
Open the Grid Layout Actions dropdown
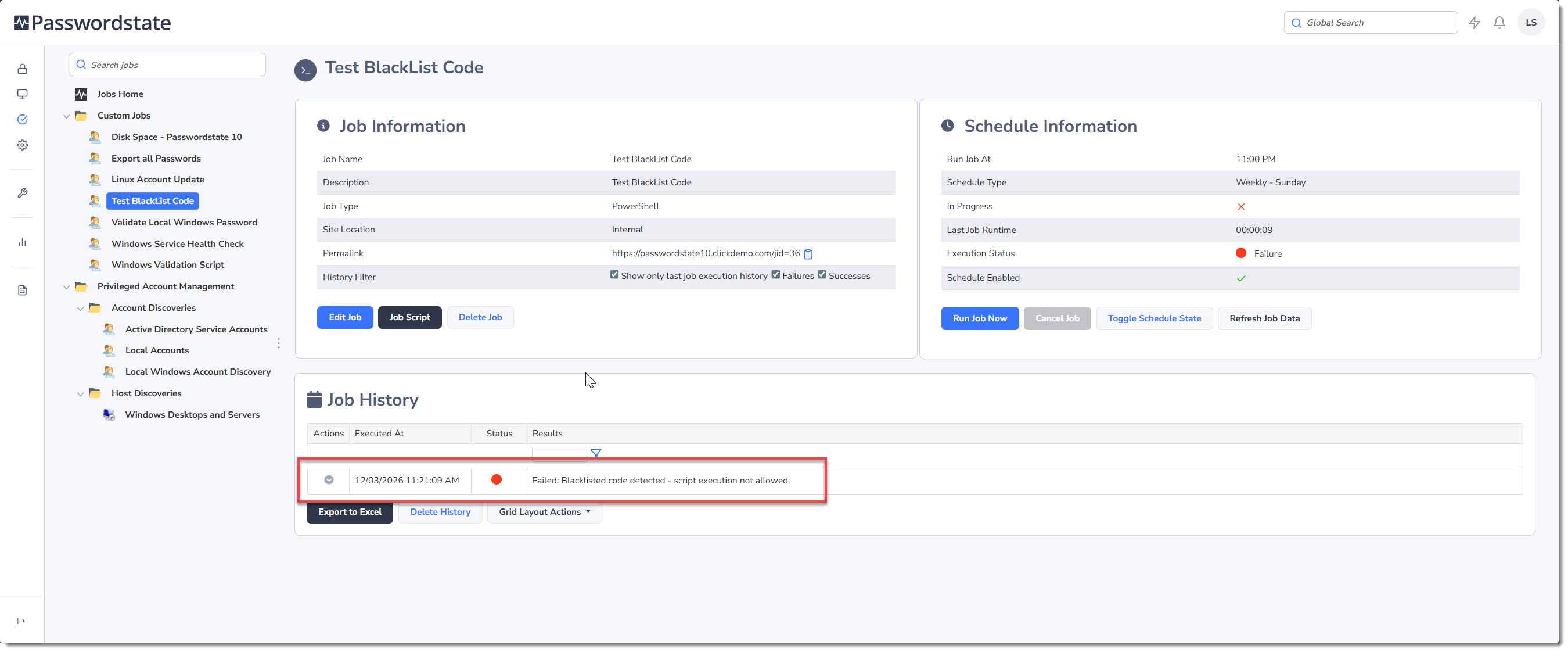pos(544,512)
